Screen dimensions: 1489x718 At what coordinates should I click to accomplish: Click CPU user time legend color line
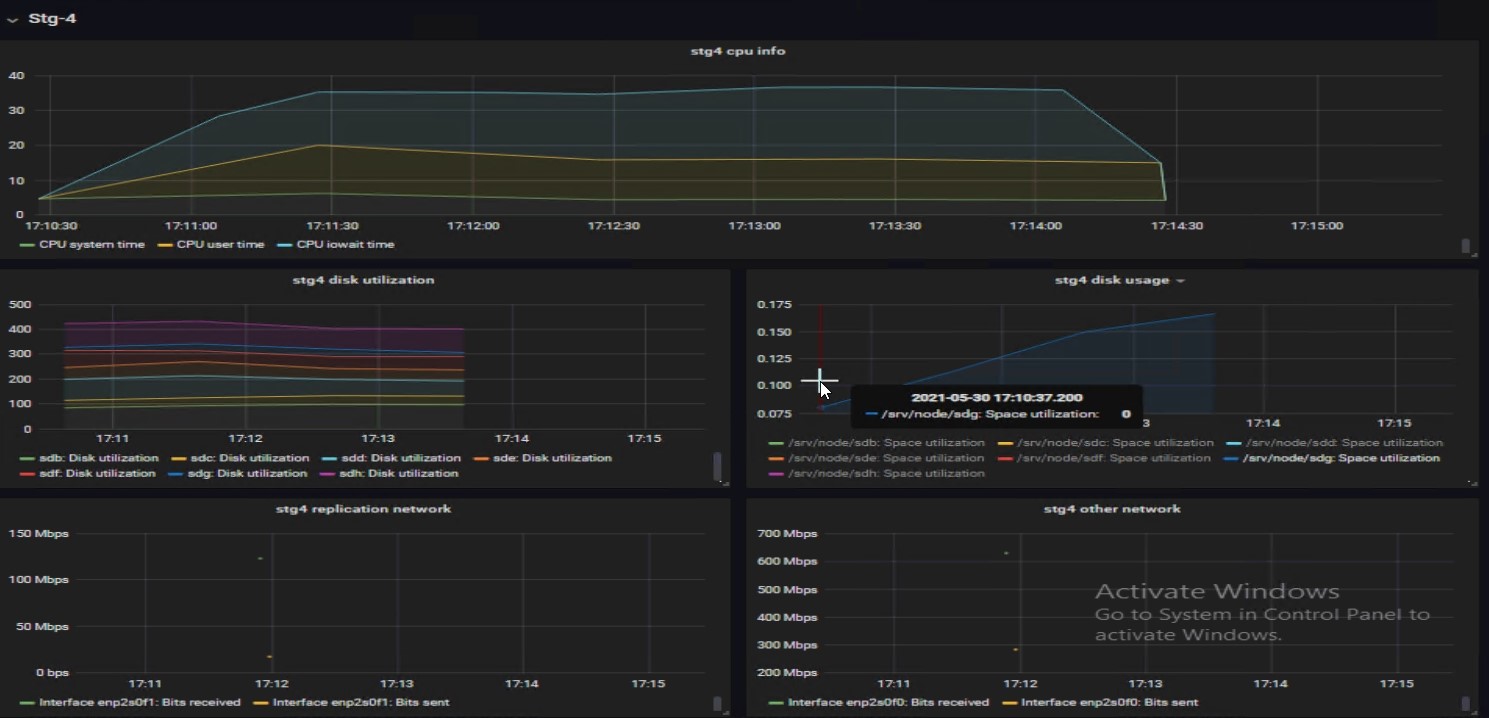point(165,245)
